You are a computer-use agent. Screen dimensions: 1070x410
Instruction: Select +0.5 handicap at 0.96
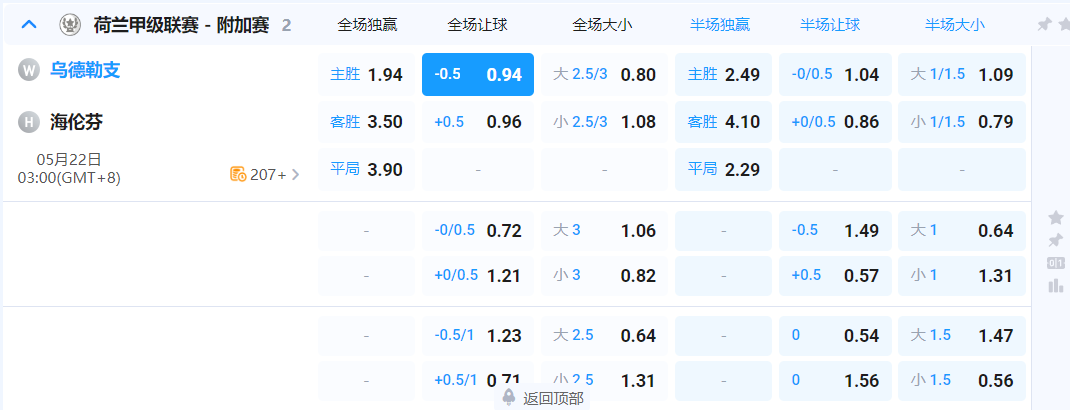click(x=478, y=122)
